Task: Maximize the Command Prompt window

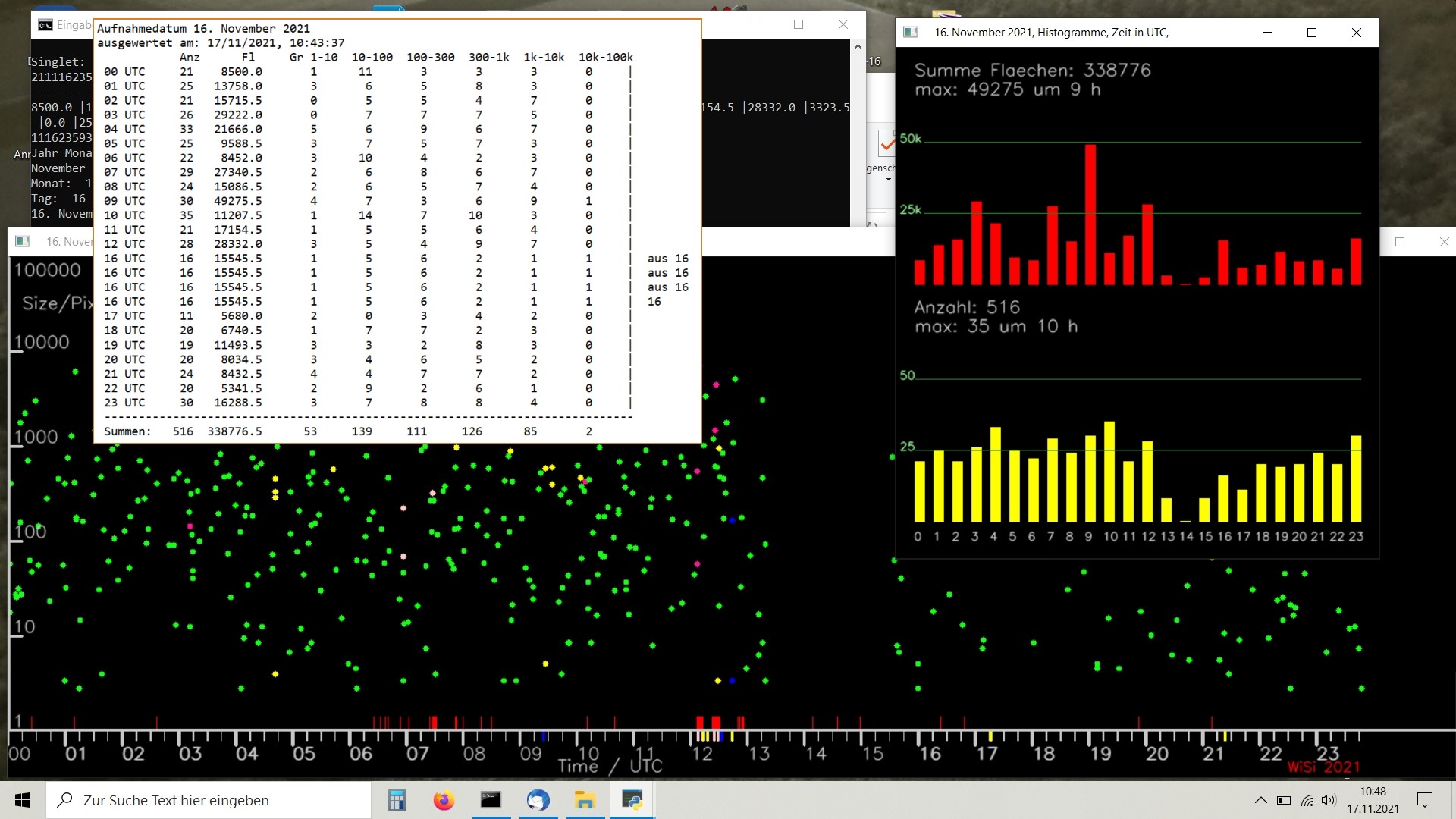Action: pyautogui.click(x=799, y=24)
